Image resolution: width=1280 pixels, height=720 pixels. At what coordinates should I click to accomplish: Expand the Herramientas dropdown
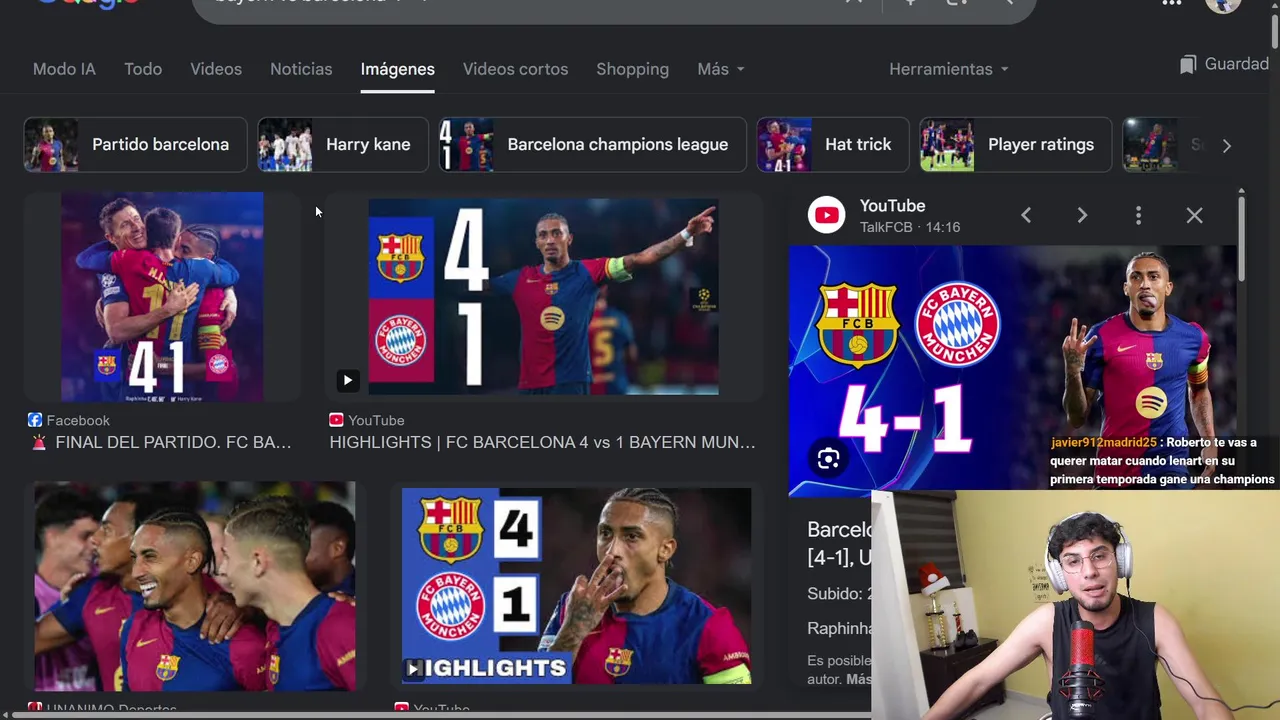[949, 69]
